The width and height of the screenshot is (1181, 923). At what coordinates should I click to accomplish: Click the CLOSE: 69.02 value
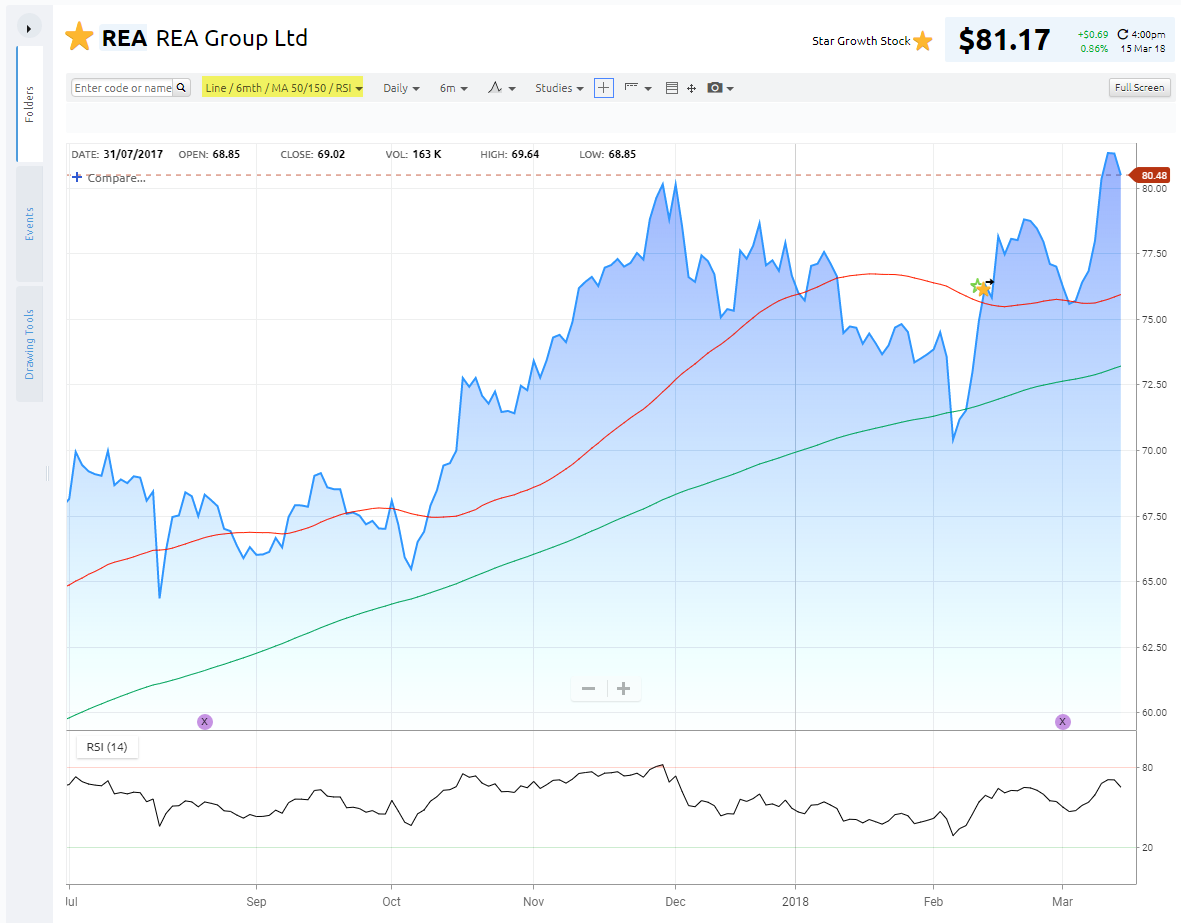click(x=313, y=154)
